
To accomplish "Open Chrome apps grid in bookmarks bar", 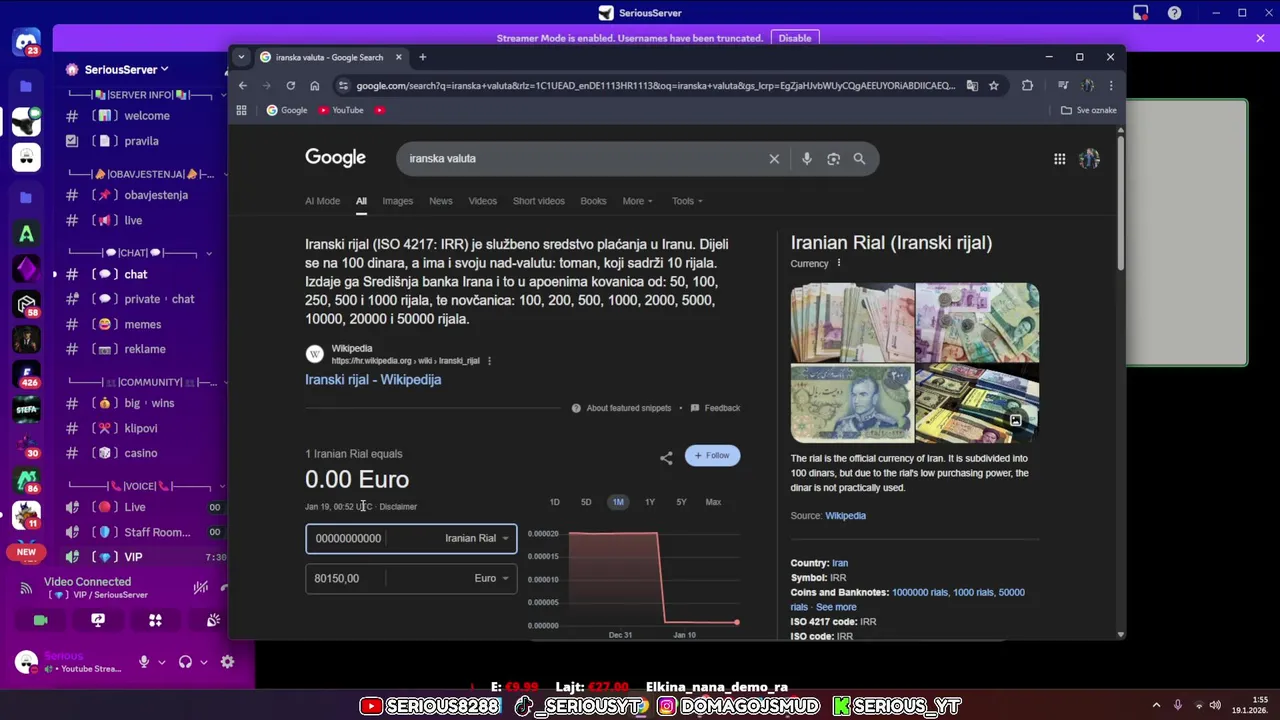I will (x=241, y=110).
